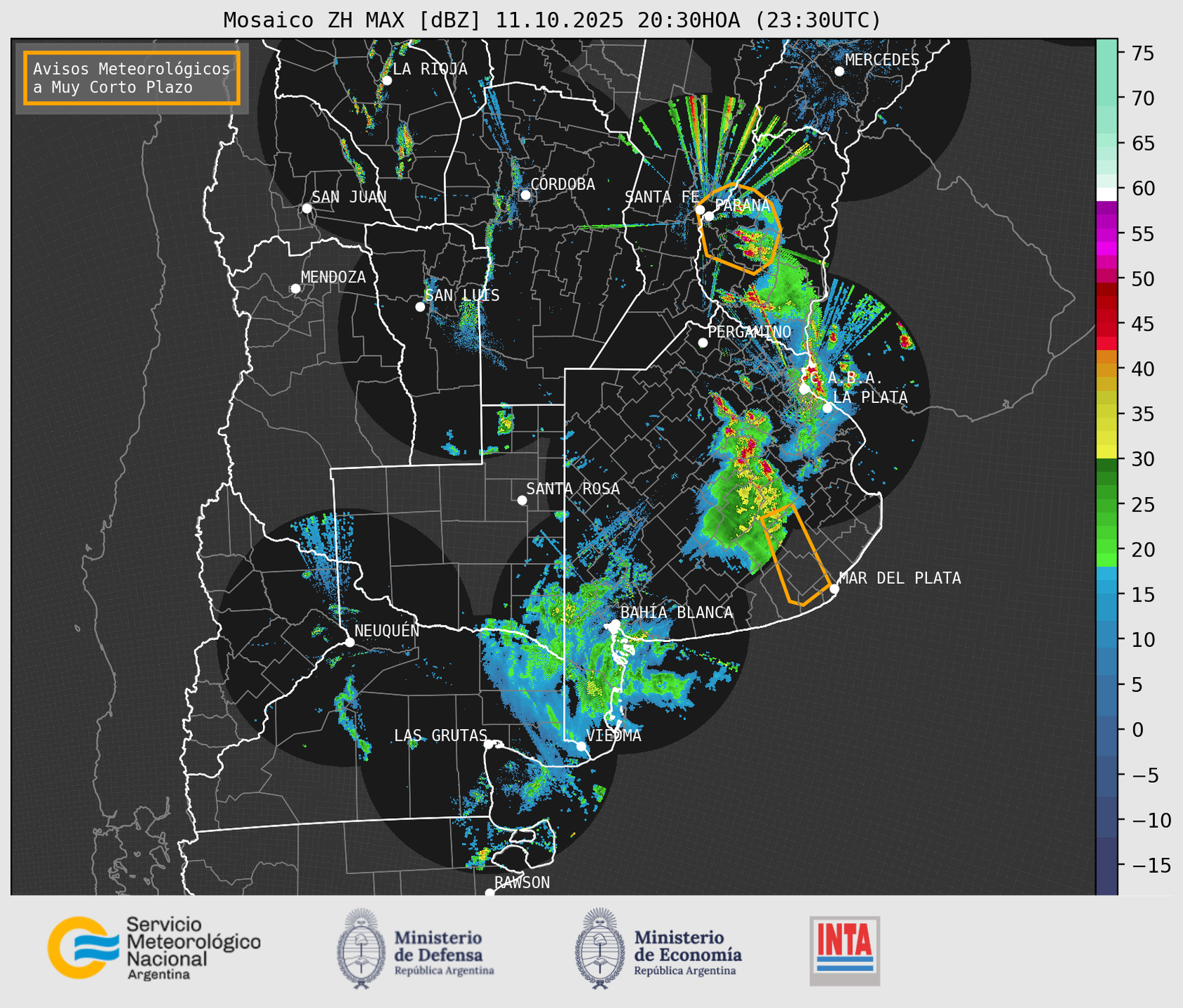Click the 'LAS GRUTAS' city label
Screen dimensions: 1183x1008
click(440, 735)
